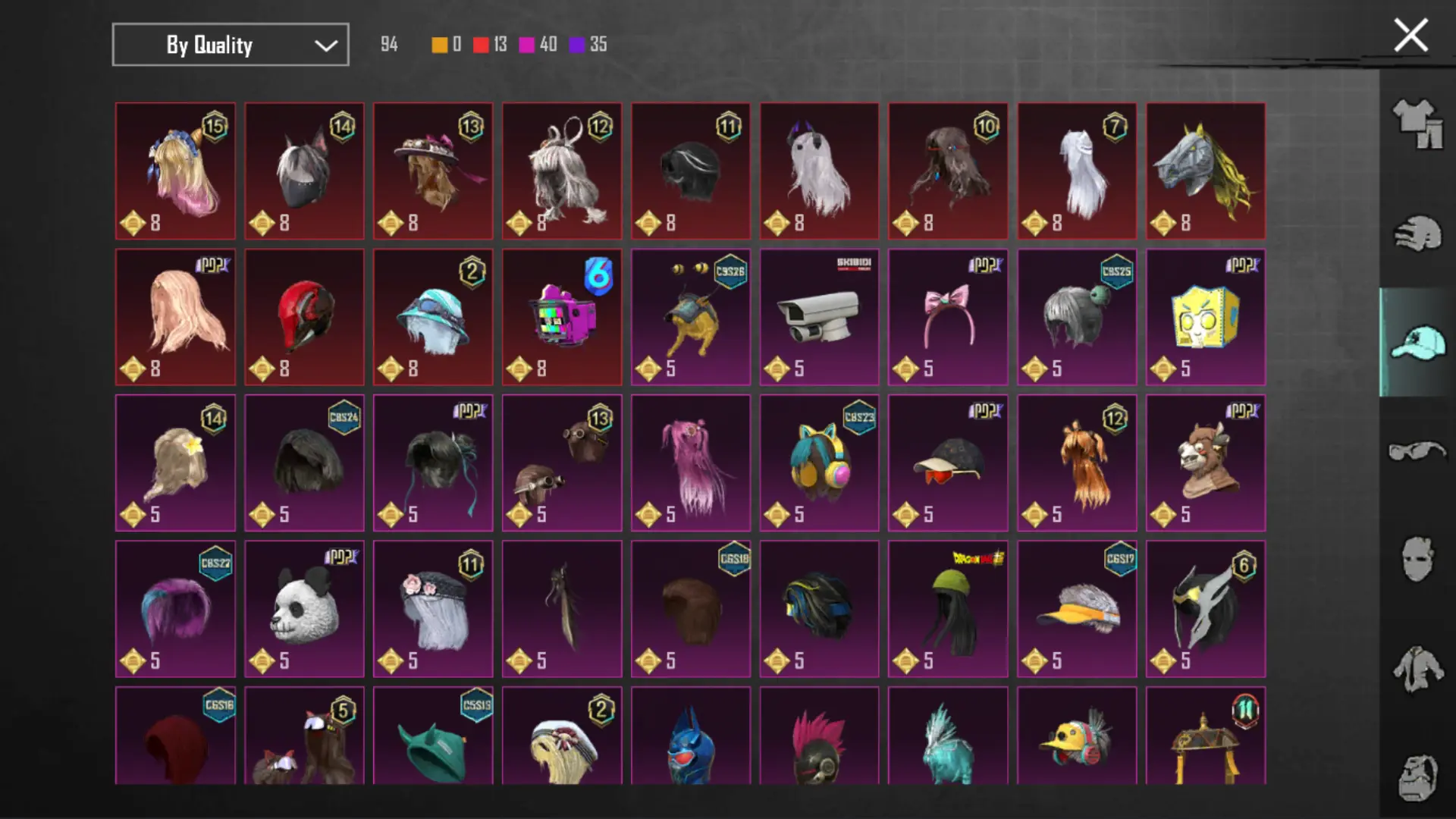Filter by pink quality swatch showing 40
This screenshot has height=819, width=1456.
tap(538, 45)
